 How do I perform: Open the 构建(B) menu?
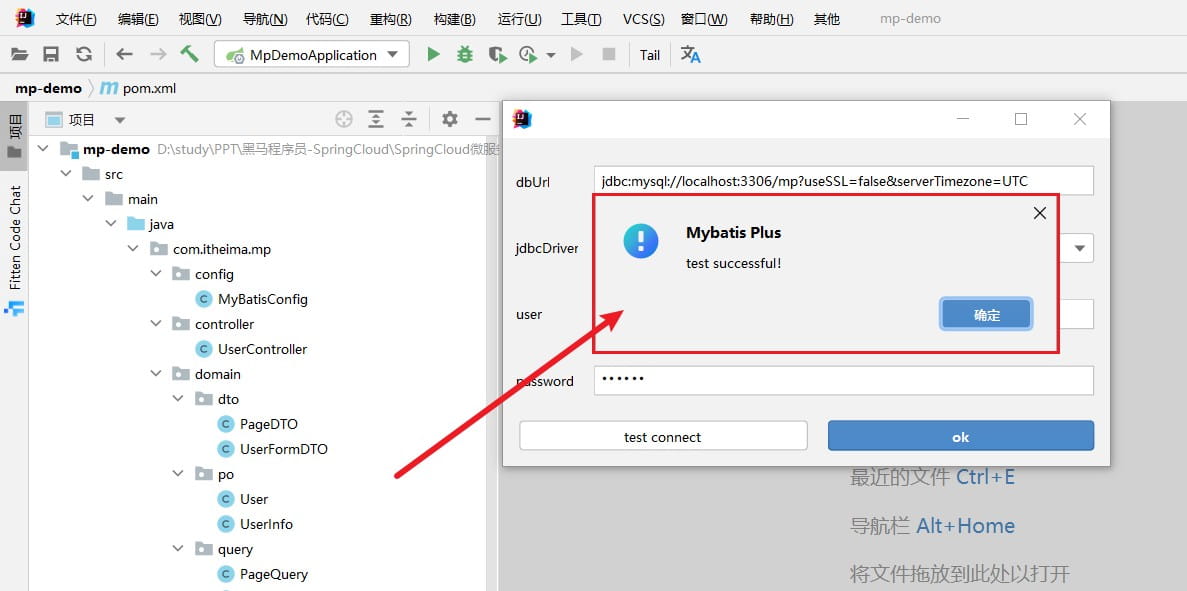455,19
